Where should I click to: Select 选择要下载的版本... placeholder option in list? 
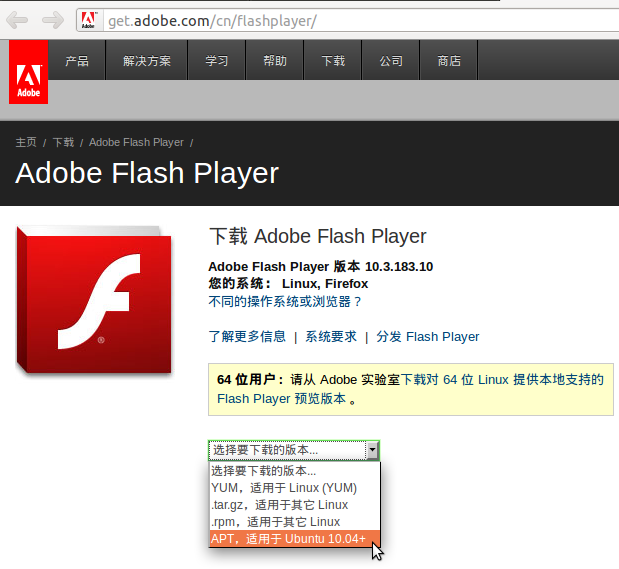294,471
